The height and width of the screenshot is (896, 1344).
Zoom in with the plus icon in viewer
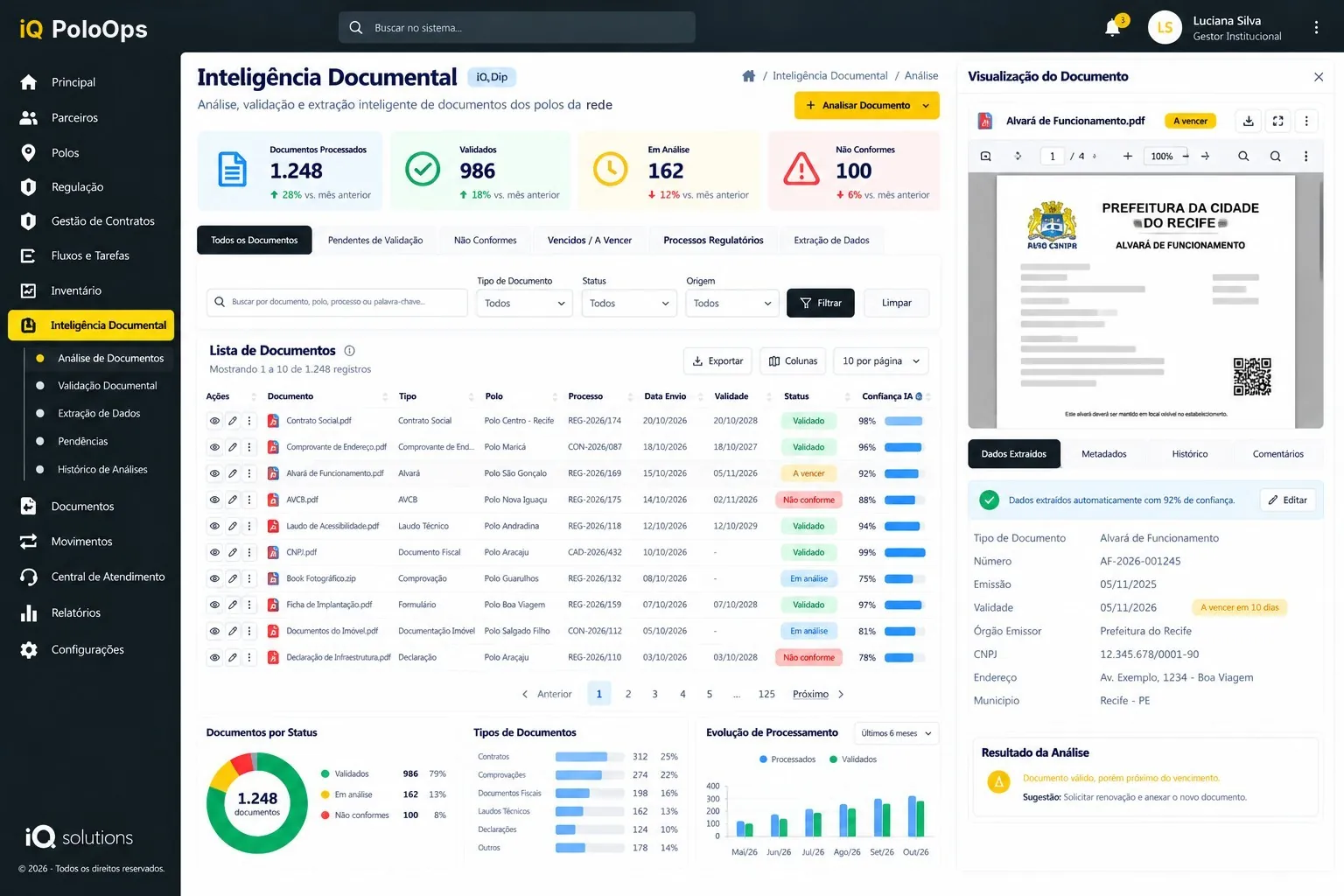tap(1128, 156)
